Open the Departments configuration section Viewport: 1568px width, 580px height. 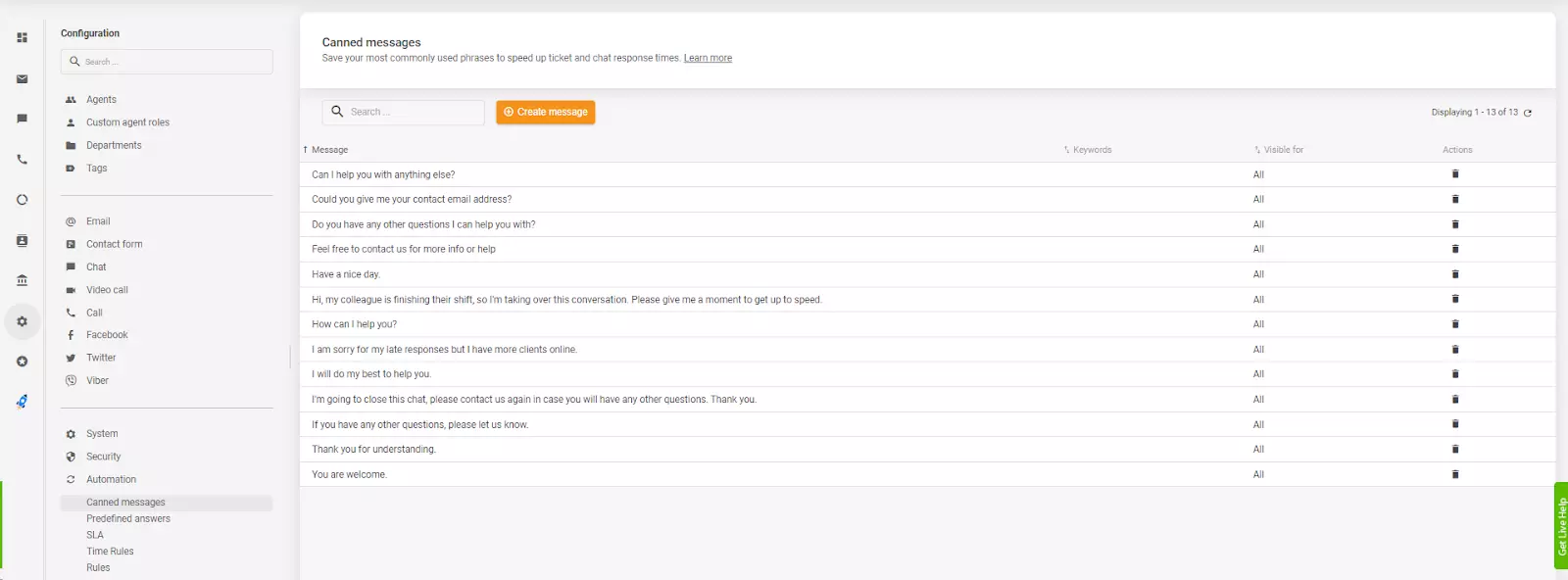click(x=114, y=146)
